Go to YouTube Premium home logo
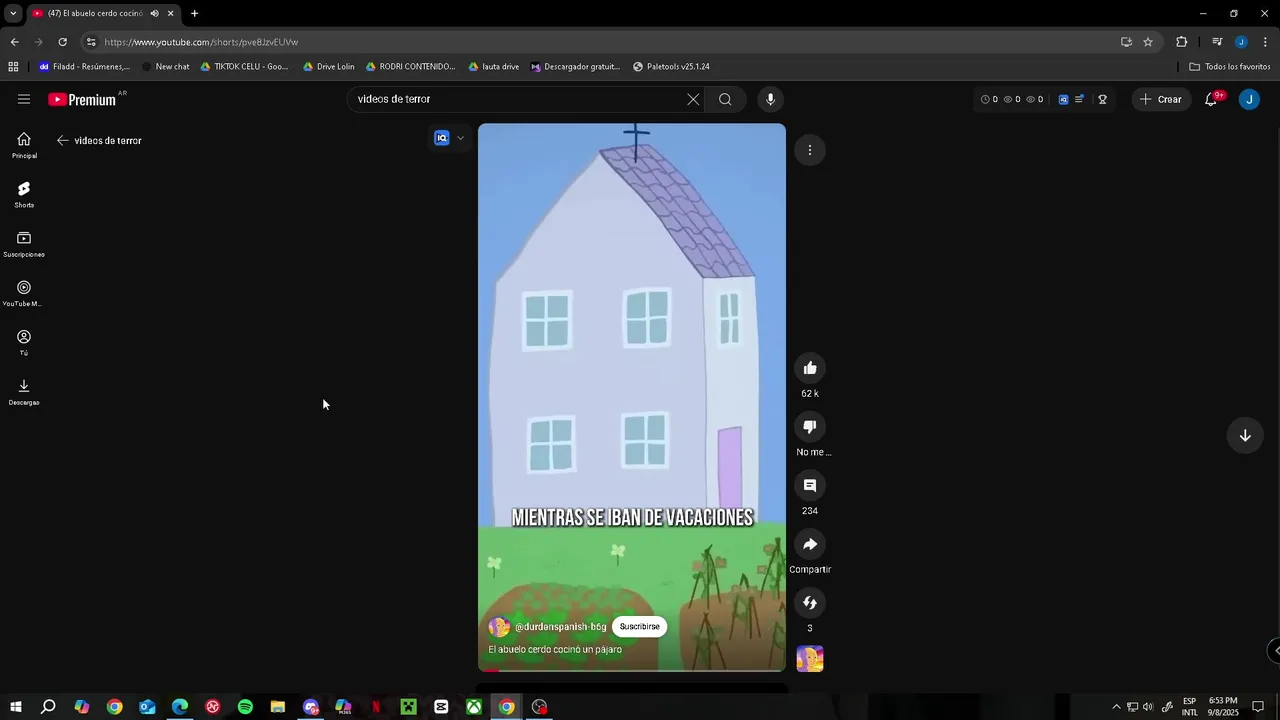1280x720 pixels. click(x=82, y=99)
